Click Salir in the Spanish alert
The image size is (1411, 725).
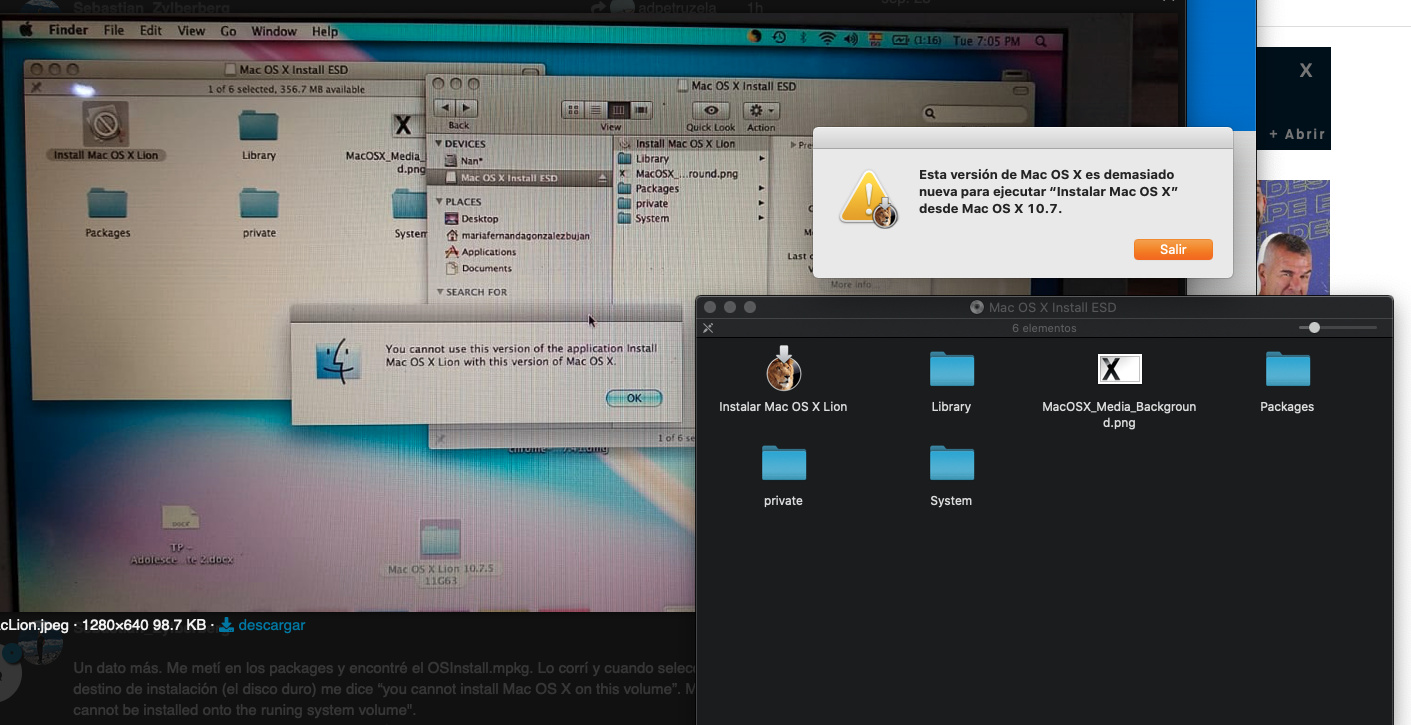click(x=1173, y=249)
